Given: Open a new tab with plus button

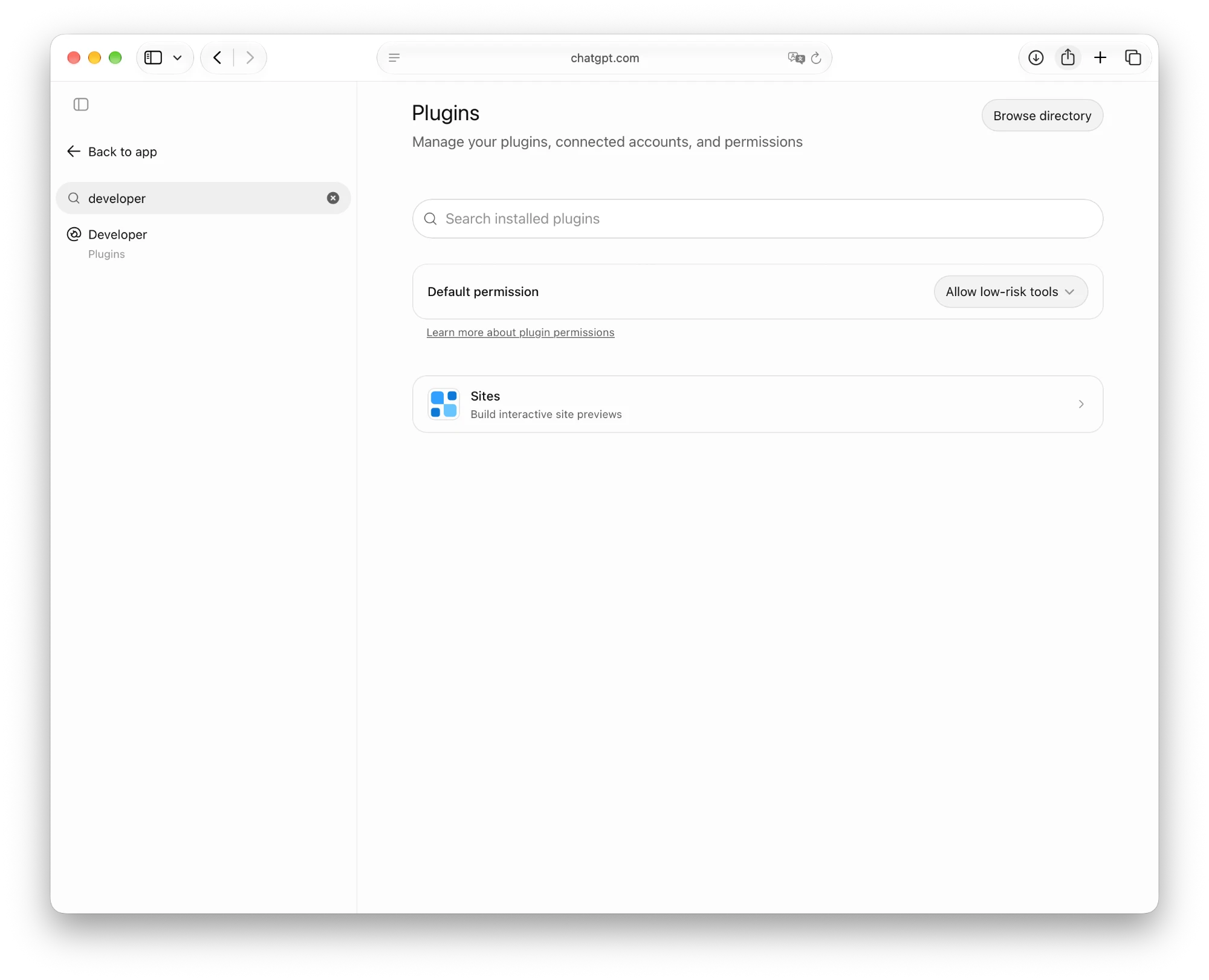Looking at the screenshot, I should point(1100,57).
